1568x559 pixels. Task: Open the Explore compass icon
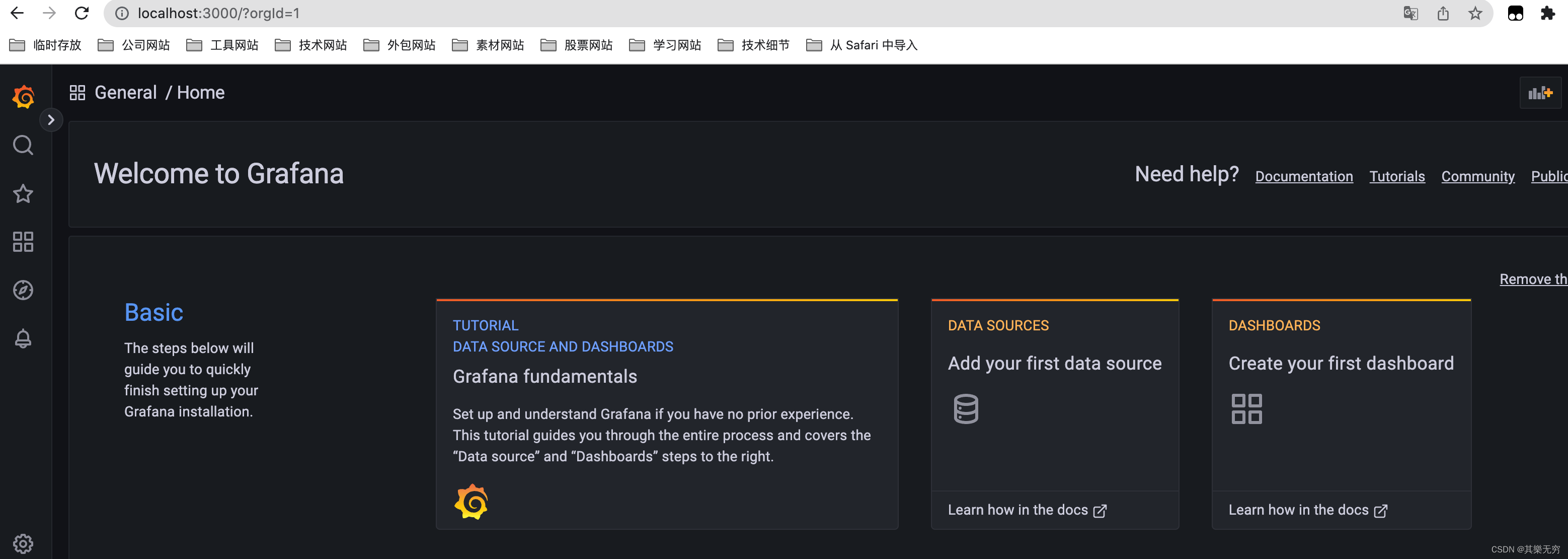(23, 291)
